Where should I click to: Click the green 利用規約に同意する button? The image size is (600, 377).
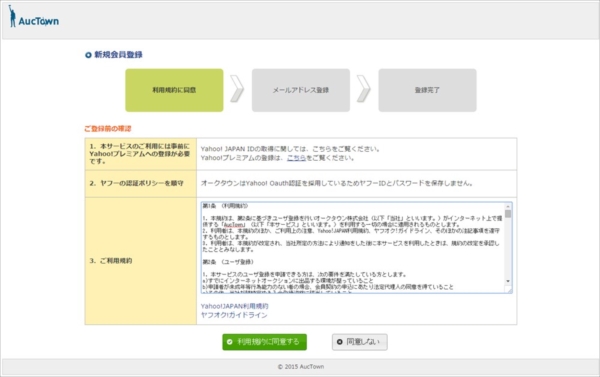(264, 342)
